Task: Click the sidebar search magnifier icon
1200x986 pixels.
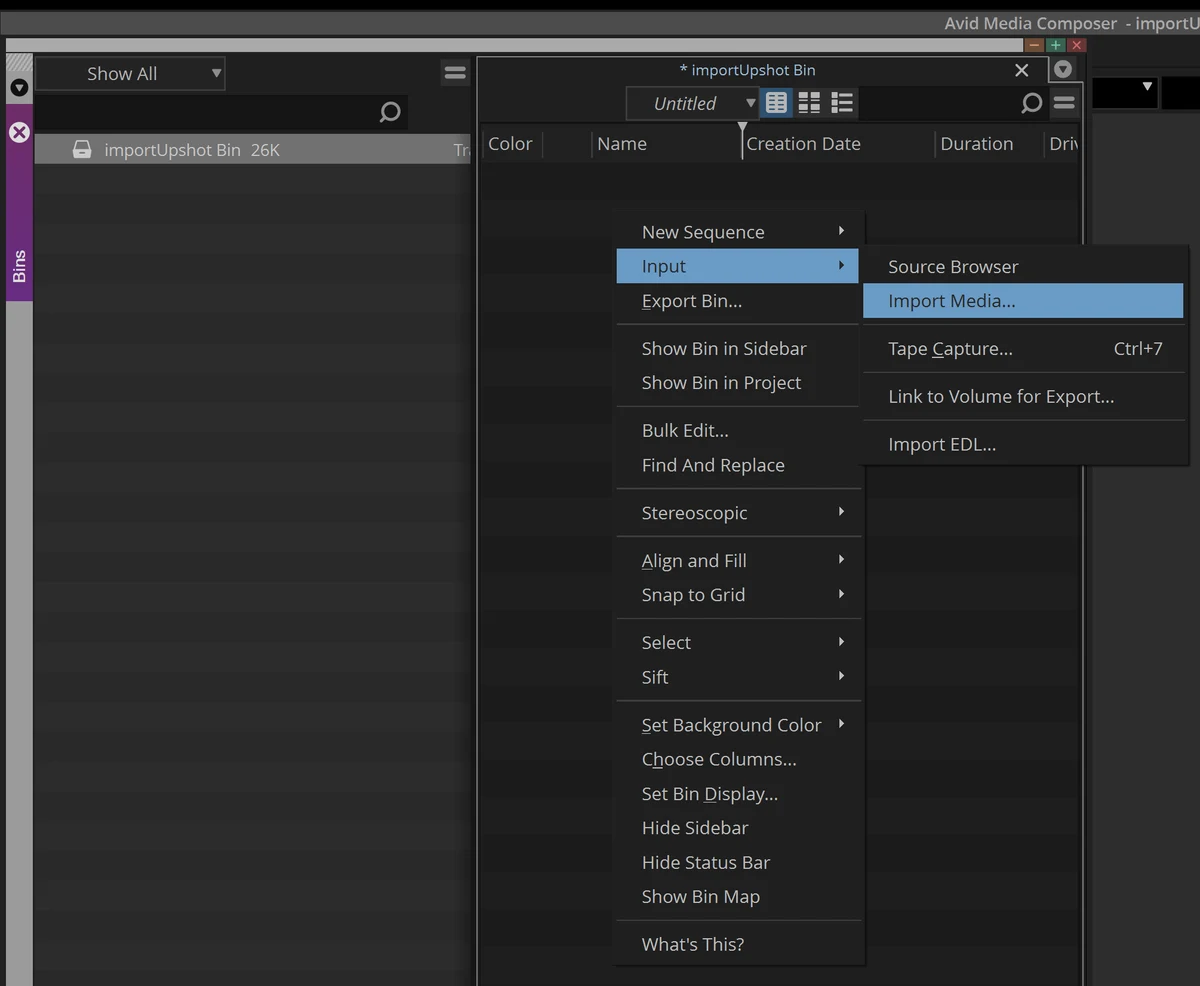Action: pyautogui.click(x=390, y=112)
